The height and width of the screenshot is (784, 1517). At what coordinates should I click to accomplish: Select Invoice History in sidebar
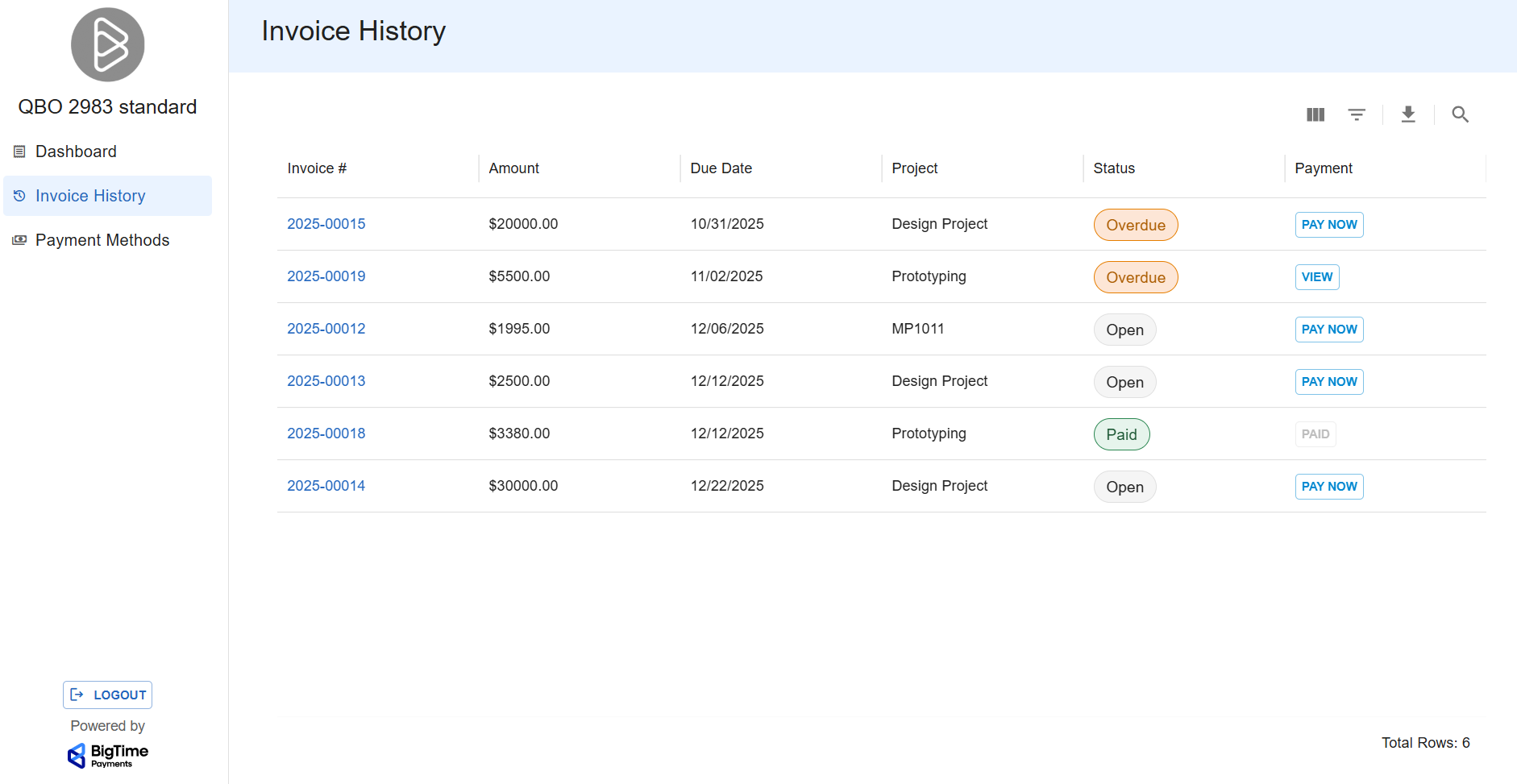tap(90, 196)
